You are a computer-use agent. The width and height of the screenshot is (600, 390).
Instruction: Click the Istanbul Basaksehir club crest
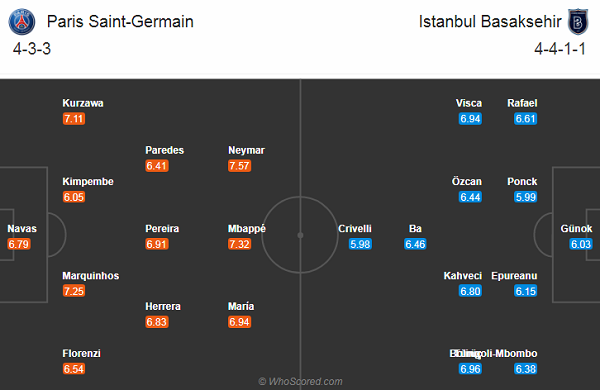578,22
